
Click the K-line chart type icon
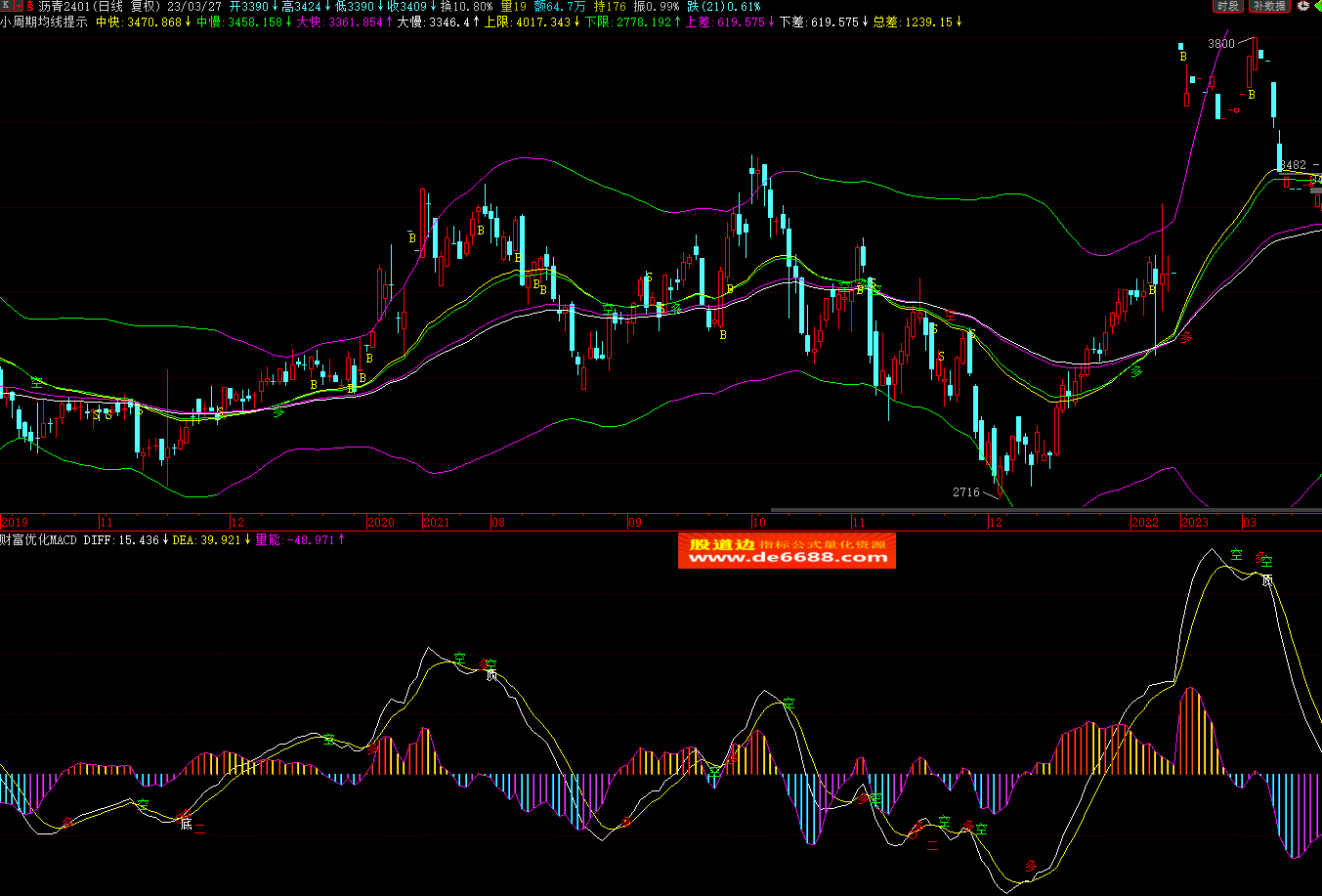click(x=6, y=6)
